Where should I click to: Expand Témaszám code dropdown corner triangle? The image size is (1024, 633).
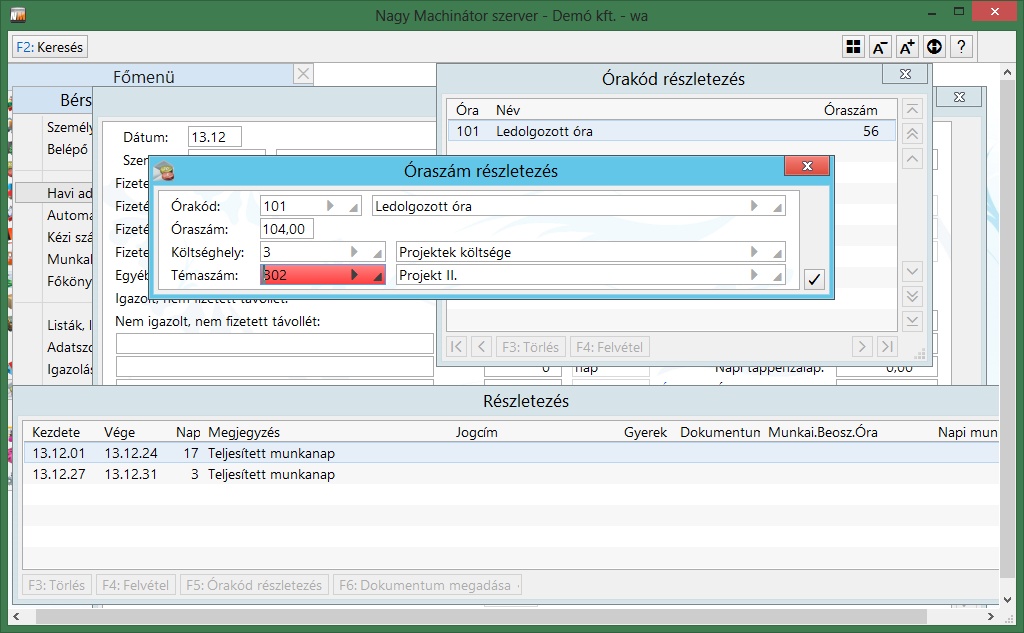click(x=377, y=276)
